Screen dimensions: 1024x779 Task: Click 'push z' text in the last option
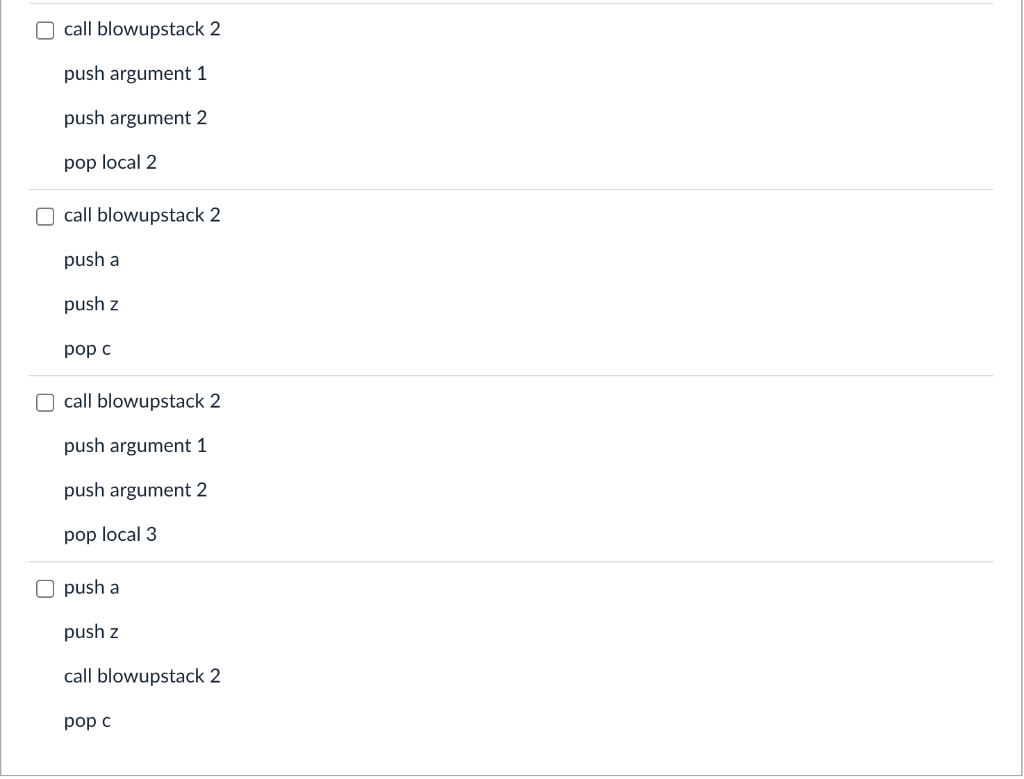[91, 632]
